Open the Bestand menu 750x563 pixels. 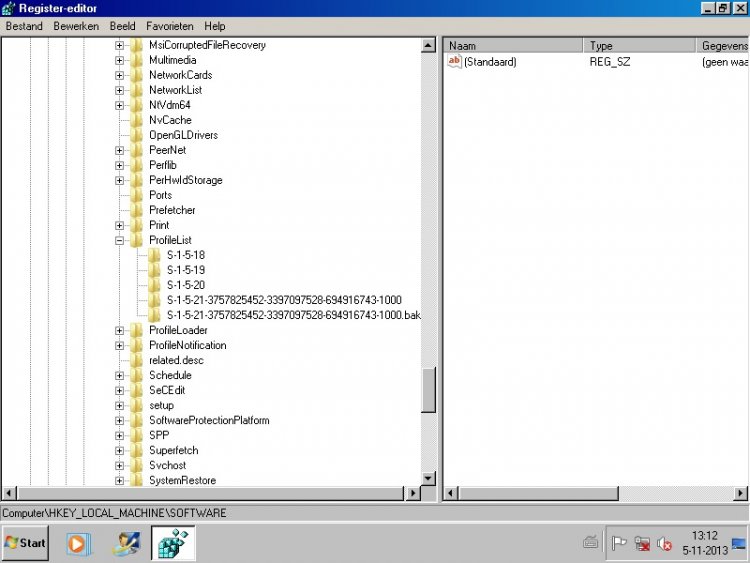click(x=24, y=26)
